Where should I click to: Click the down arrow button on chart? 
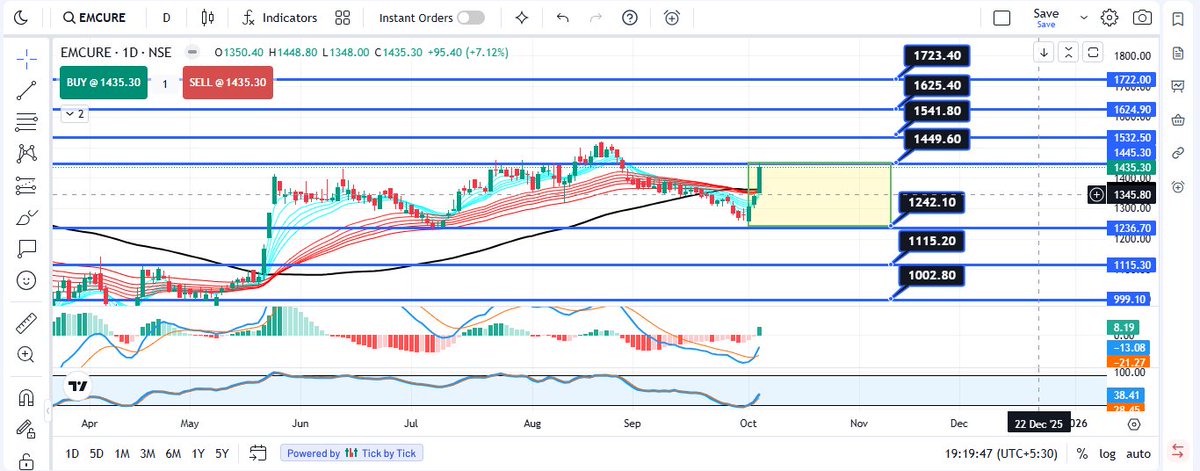click(1044, 52)
